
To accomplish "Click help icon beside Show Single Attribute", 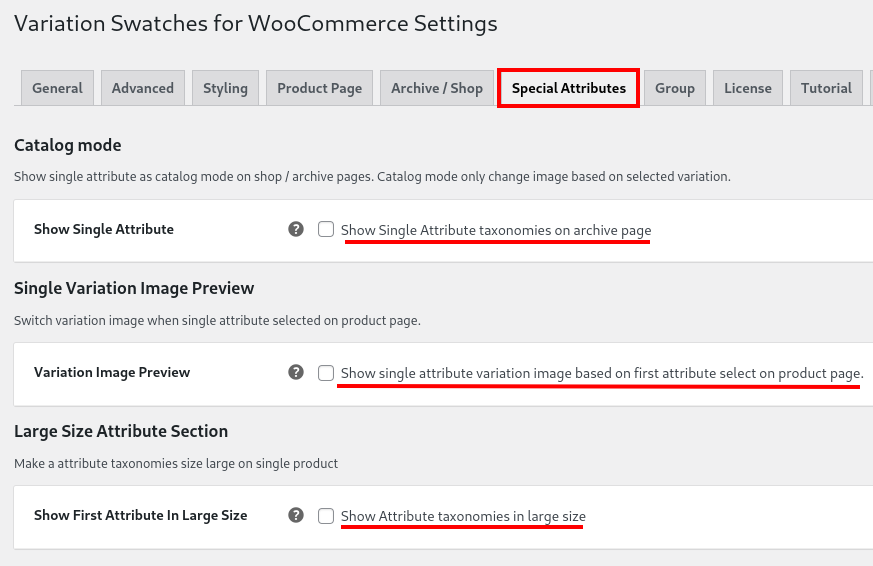I will click(296, 229).
